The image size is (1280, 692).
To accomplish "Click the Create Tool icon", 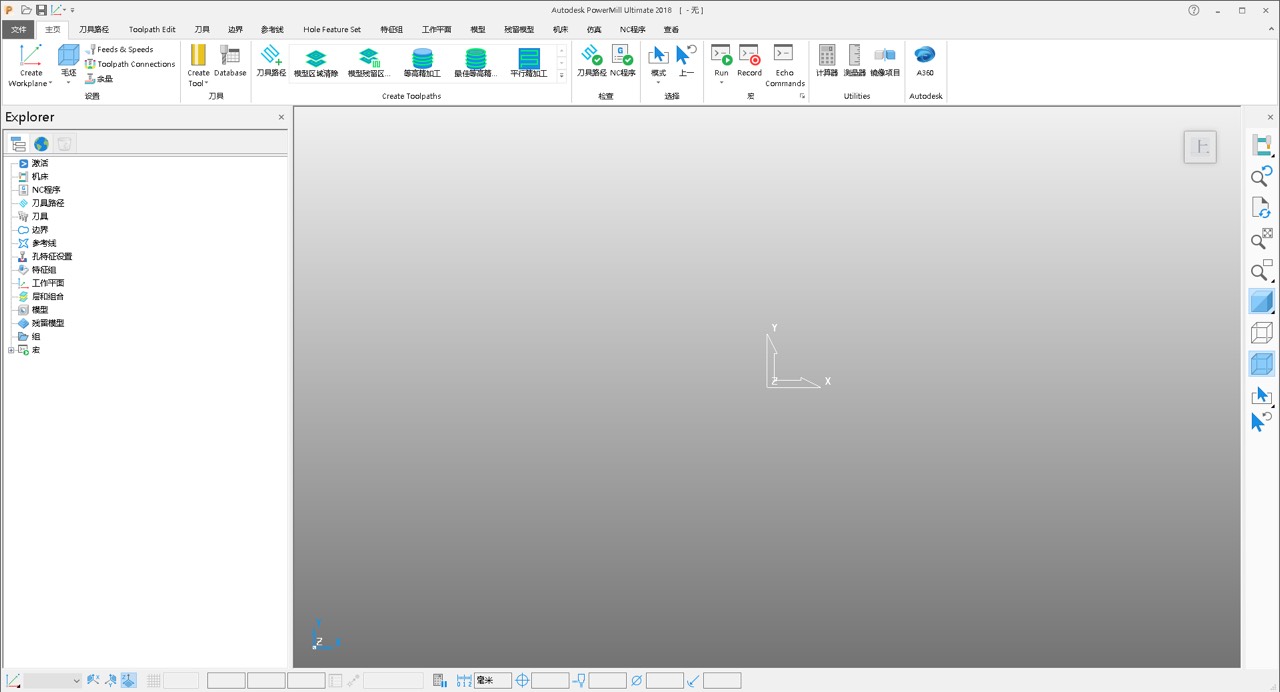I will 198,55.
